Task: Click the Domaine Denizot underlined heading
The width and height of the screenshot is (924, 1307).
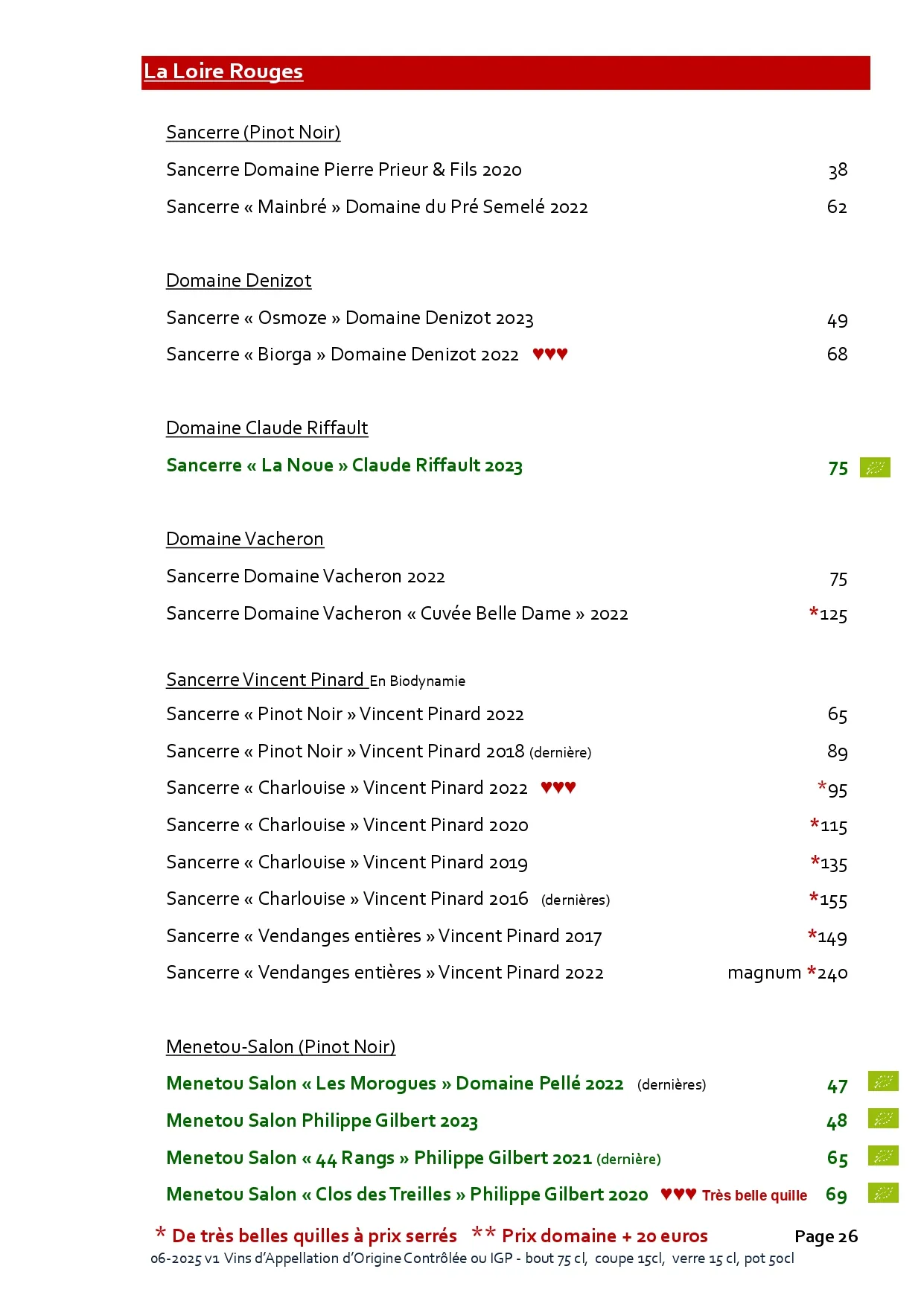Action: 238,281
